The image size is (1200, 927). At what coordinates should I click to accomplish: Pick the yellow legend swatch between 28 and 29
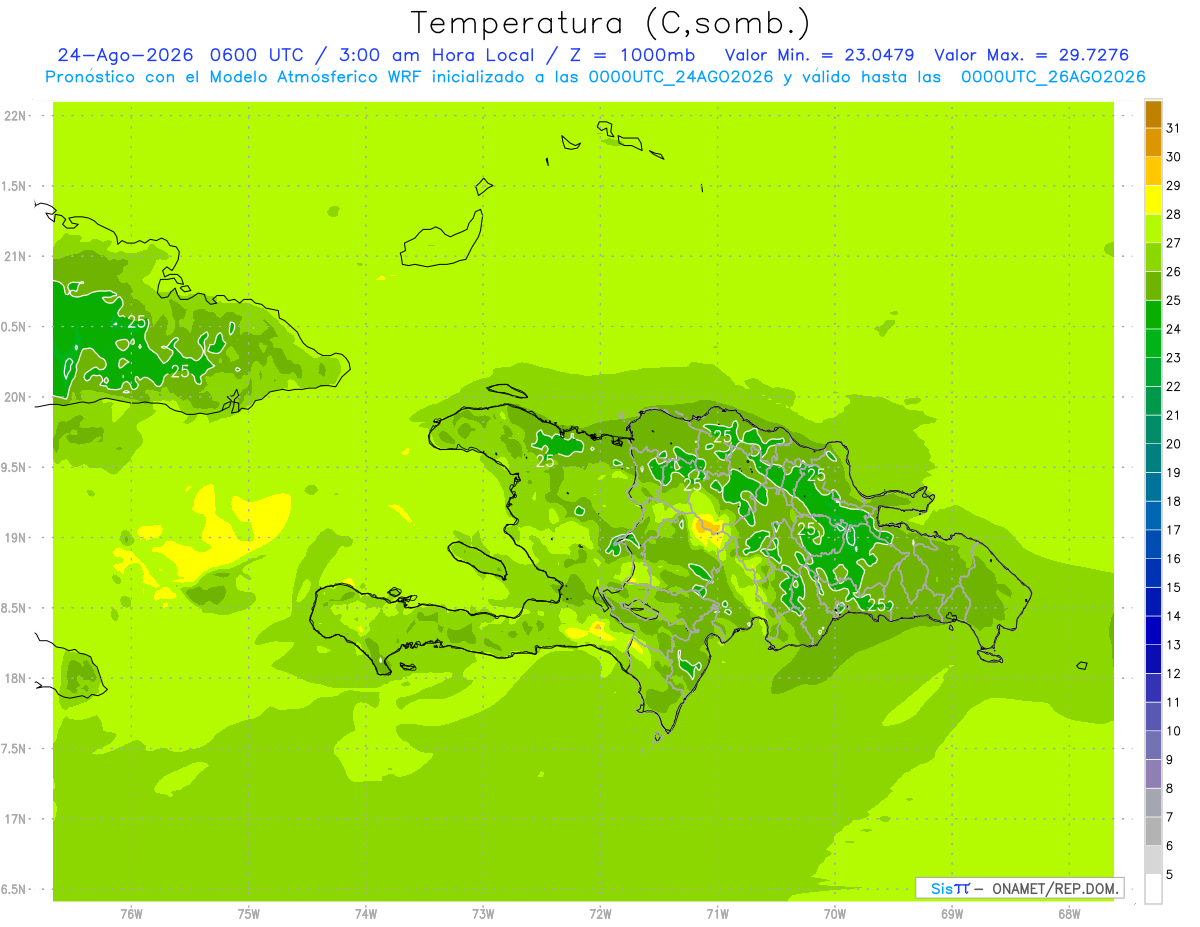(x=1153, y=200)
